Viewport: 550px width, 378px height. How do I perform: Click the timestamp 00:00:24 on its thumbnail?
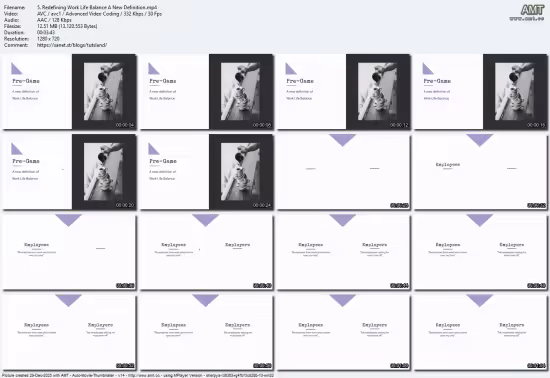[x=262, y=205]
